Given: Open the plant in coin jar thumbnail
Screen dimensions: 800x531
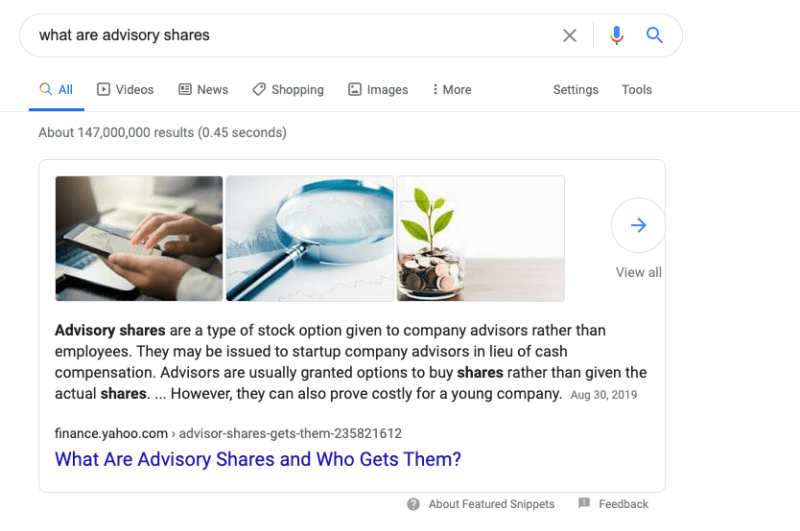Looking at the screenshot, I should (480, 238).
